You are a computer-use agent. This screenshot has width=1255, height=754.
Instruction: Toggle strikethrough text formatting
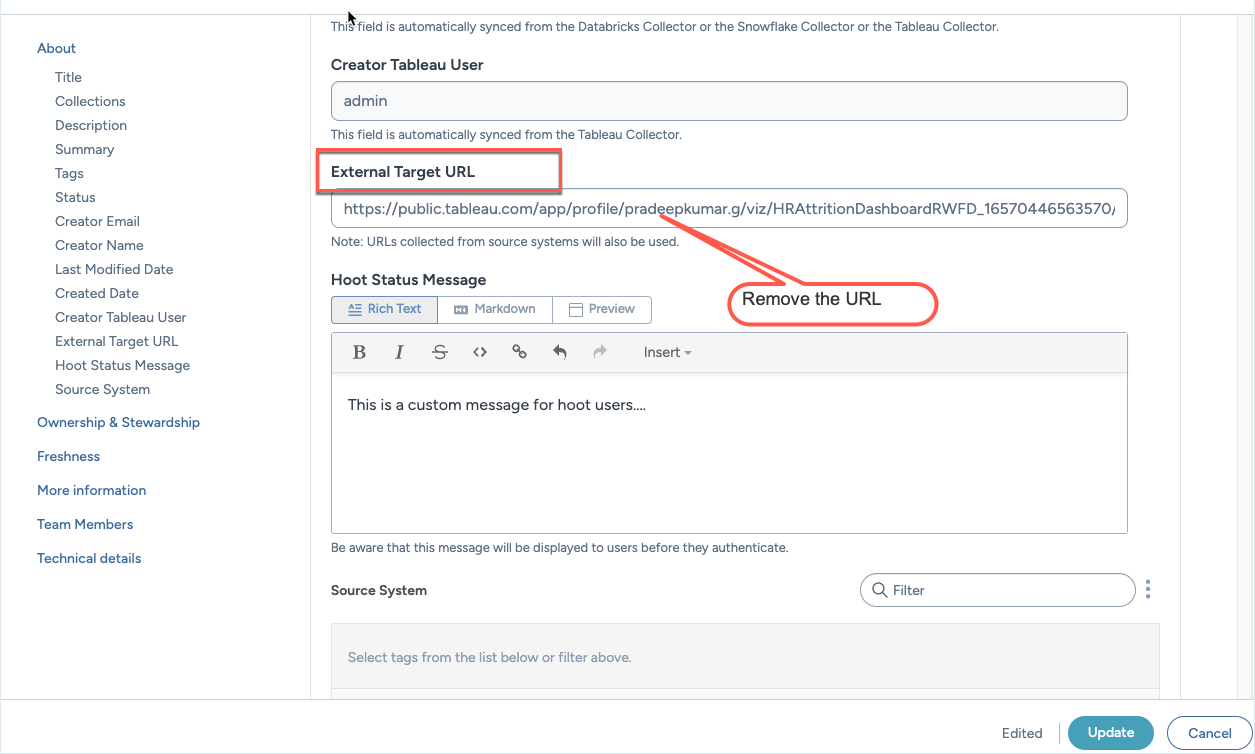[440, 352]
